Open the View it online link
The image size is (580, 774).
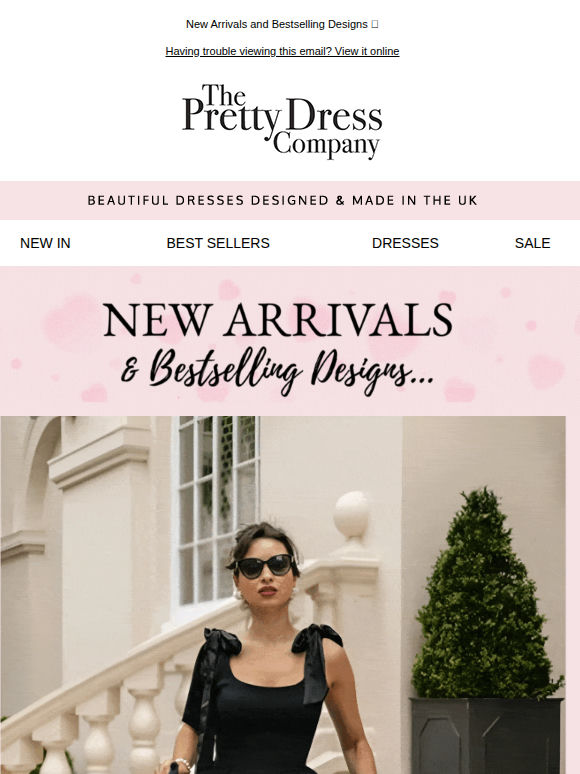pyautogui.click(x=366, y=51)
